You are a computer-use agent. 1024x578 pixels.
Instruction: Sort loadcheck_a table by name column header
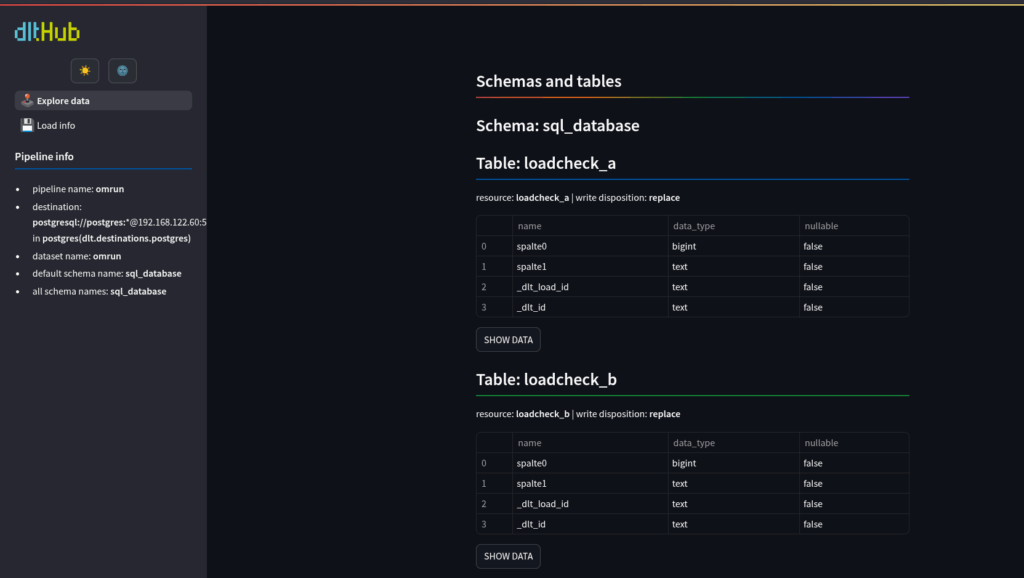(x=590, y=226)
